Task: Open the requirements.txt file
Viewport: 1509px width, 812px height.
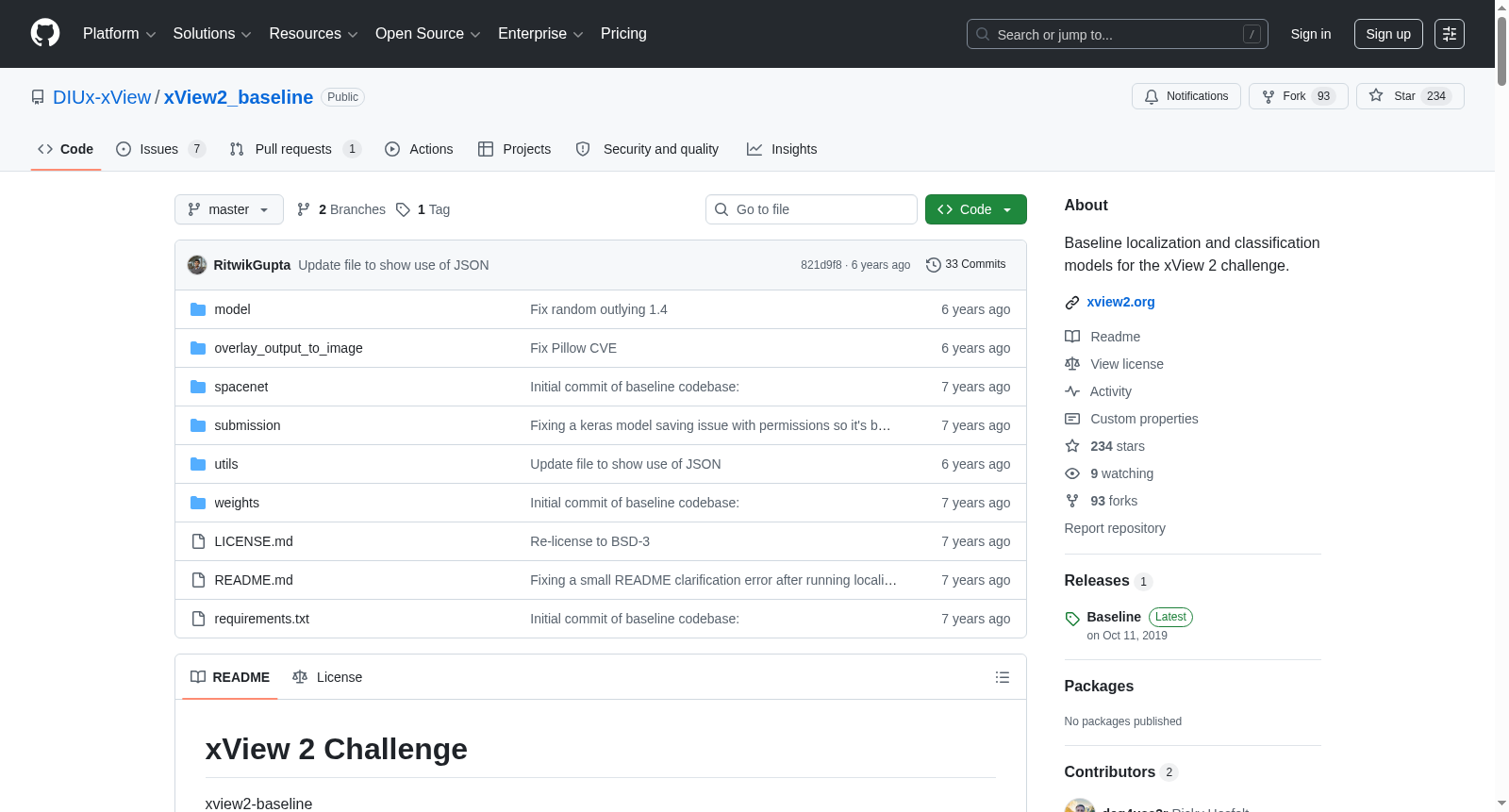Action: 262,619
